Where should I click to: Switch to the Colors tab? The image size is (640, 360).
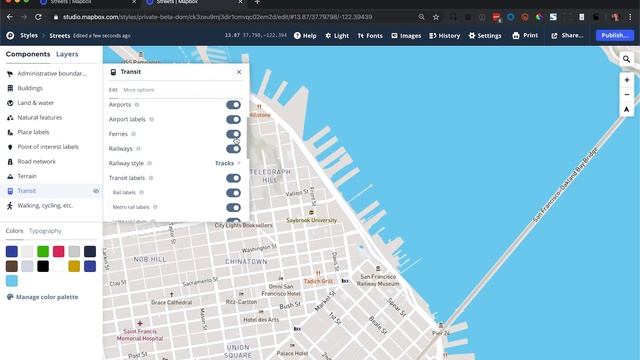coord(14,231)
